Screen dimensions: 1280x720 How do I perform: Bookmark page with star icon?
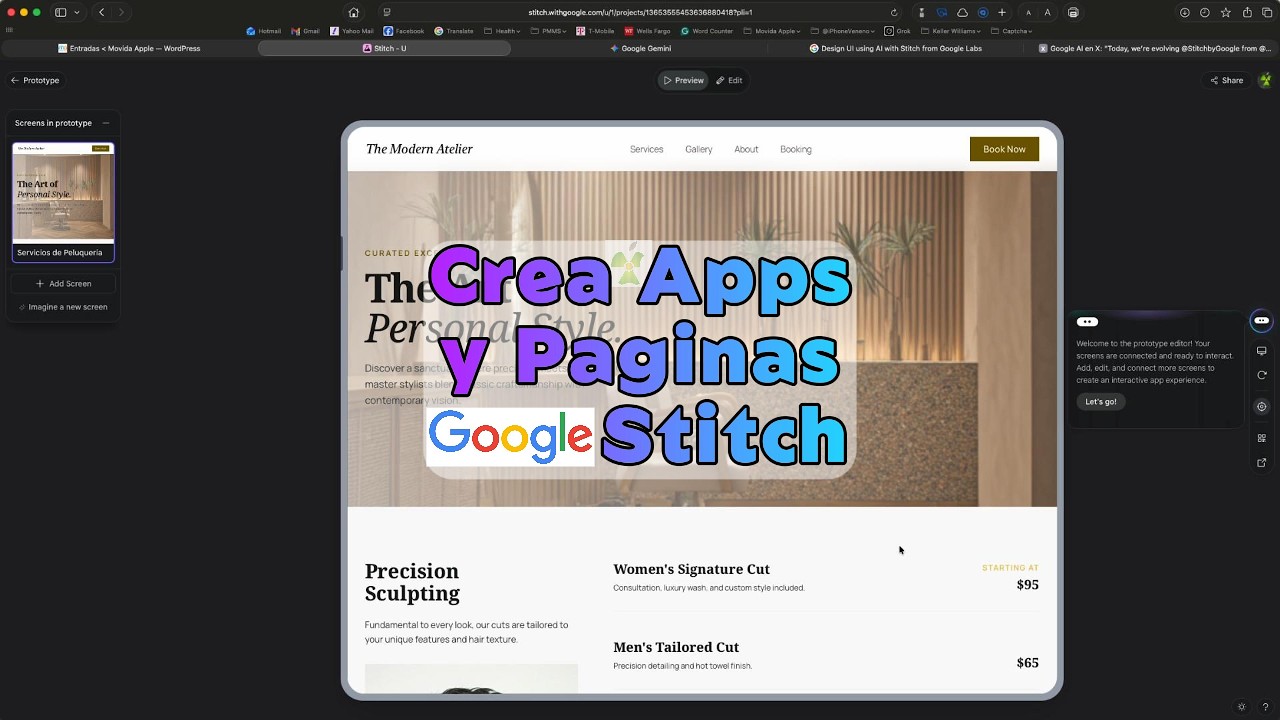tap(1225, 12)
